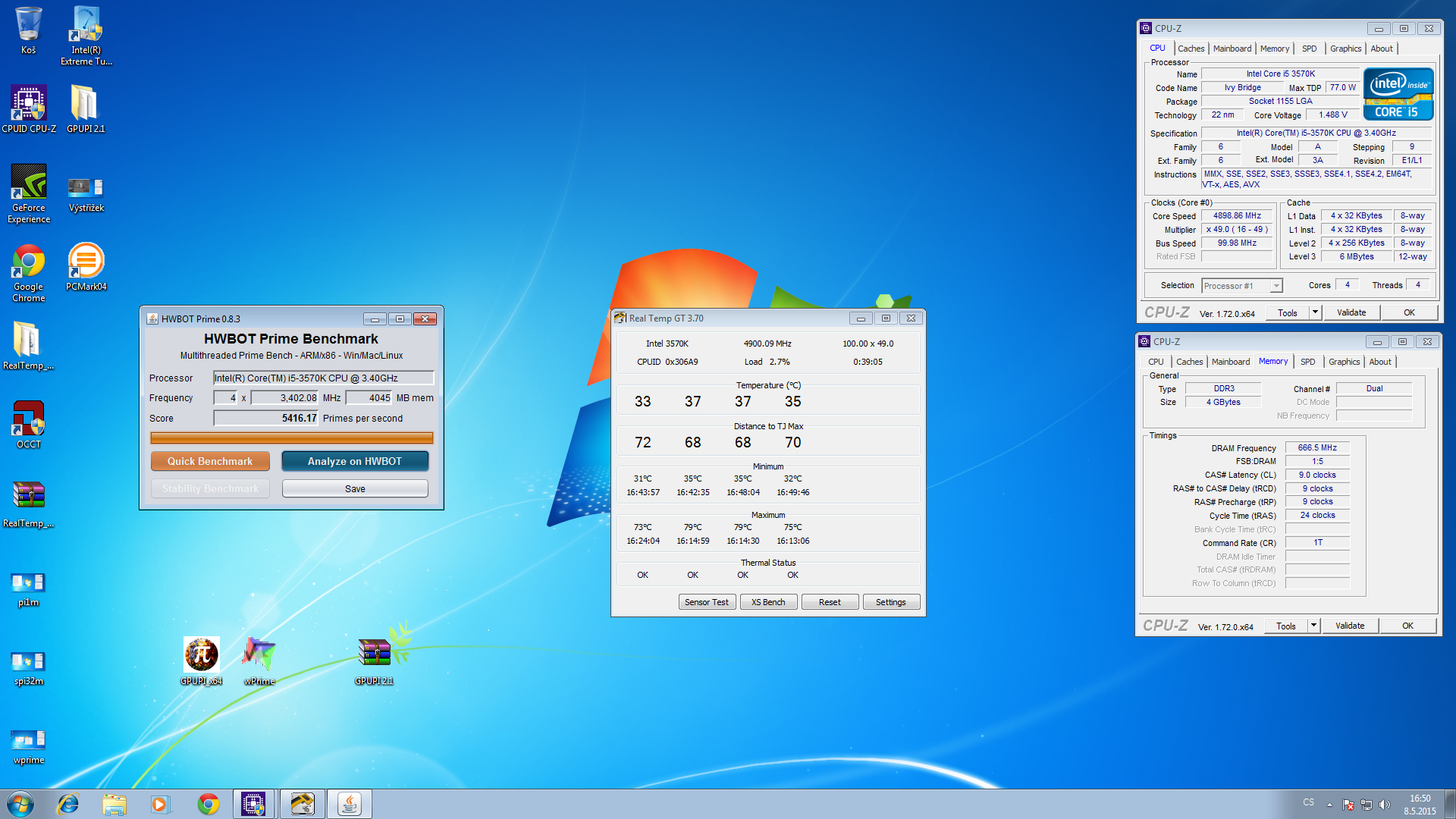Click Reset in Real Temp
This screenshot has height=819, width=1456.
point(830,602)
